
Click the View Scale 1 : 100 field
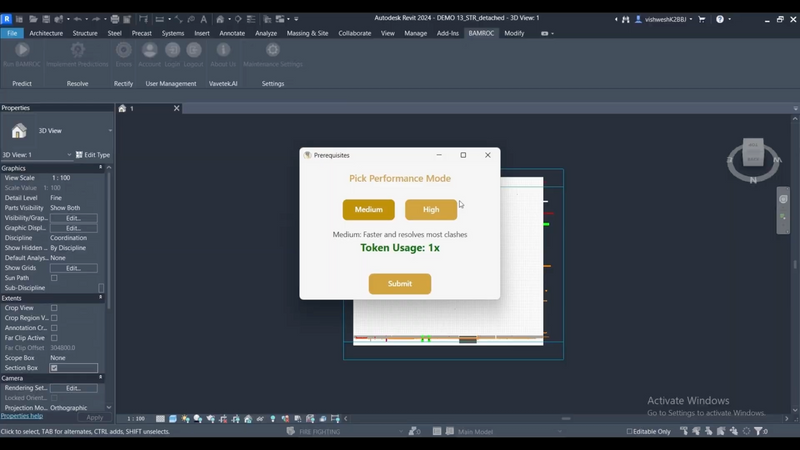point(74,178)
